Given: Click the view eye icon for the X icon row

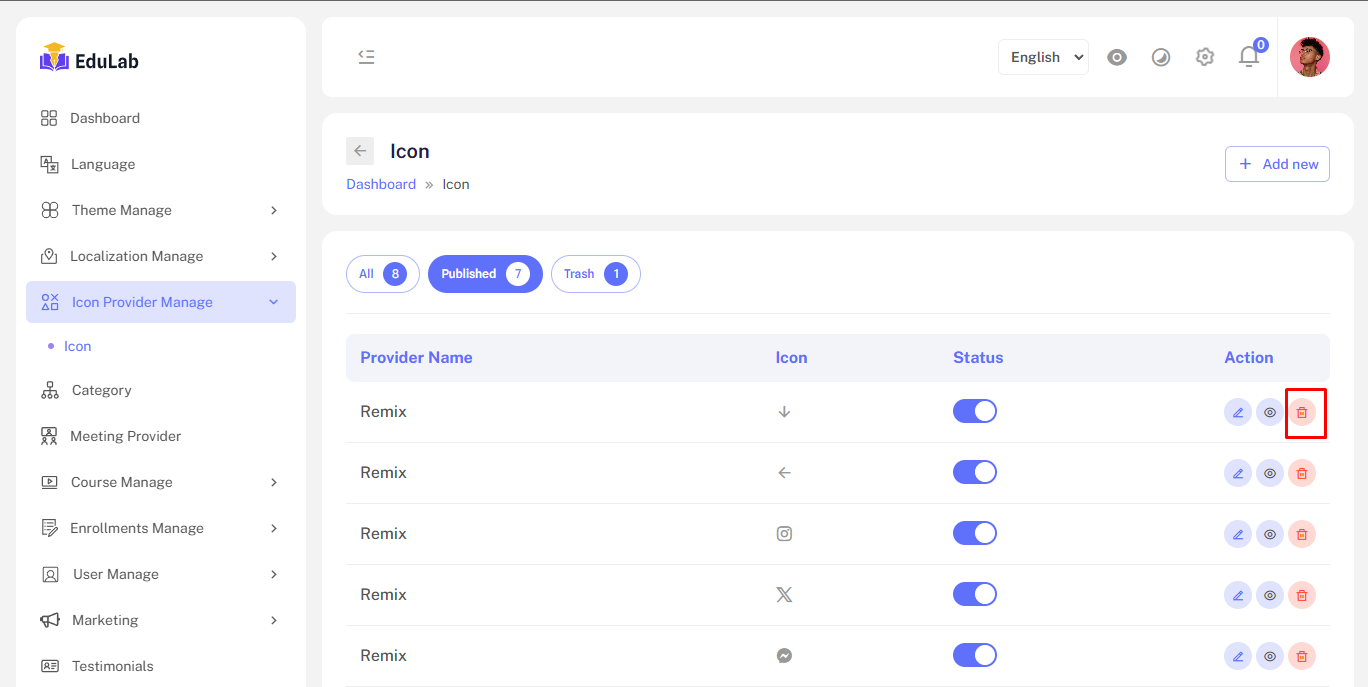Looking at the screenshot, I should click(1269, 595).
